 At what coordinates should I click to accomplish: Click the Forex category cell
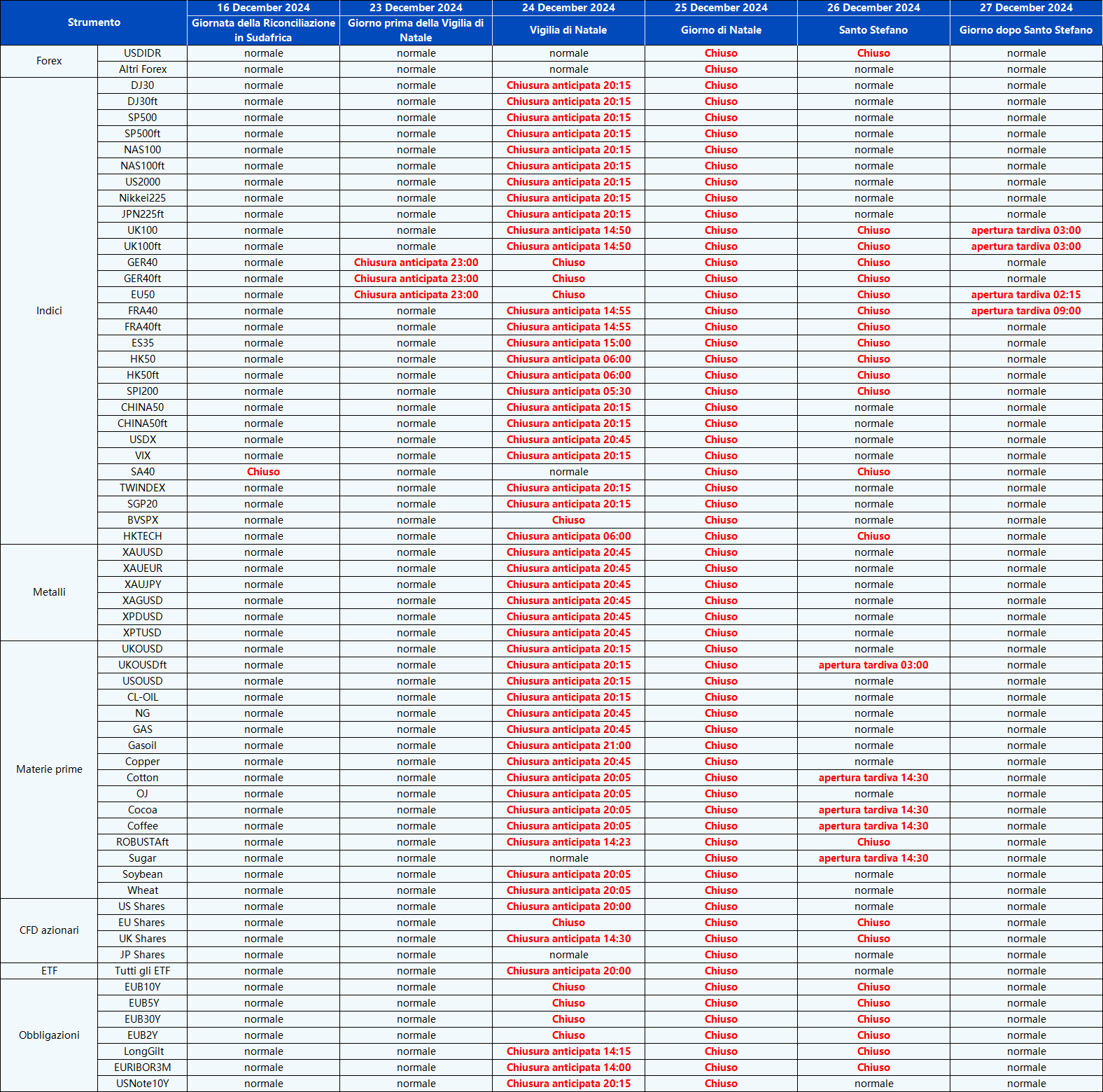[49, 61]
